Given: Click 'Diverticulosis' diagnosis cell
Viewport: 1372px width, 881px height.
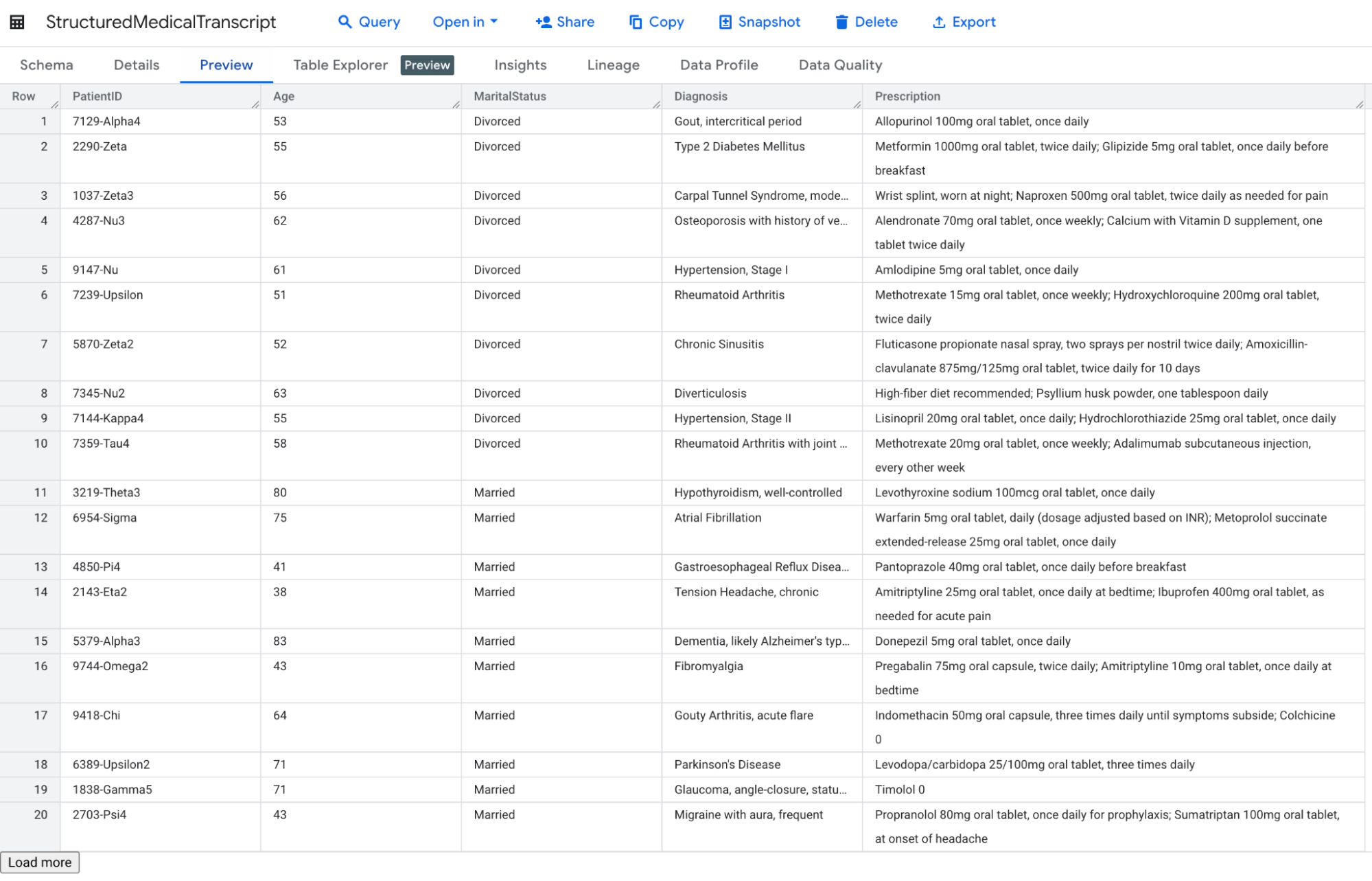Looking at the screenshot, I should coord(762,393).
